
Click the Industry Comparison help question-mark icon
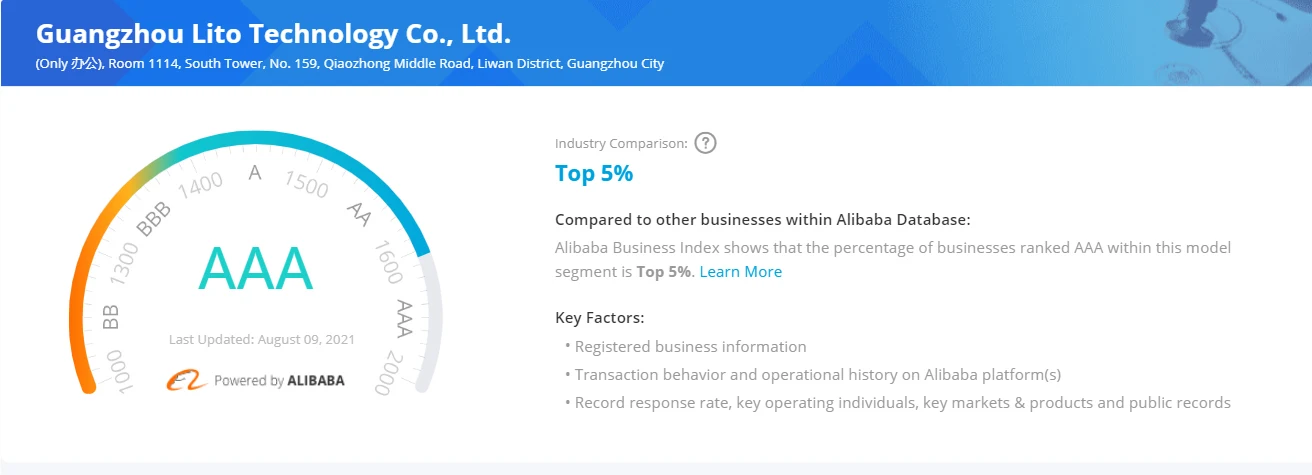(x=705, y=143)
